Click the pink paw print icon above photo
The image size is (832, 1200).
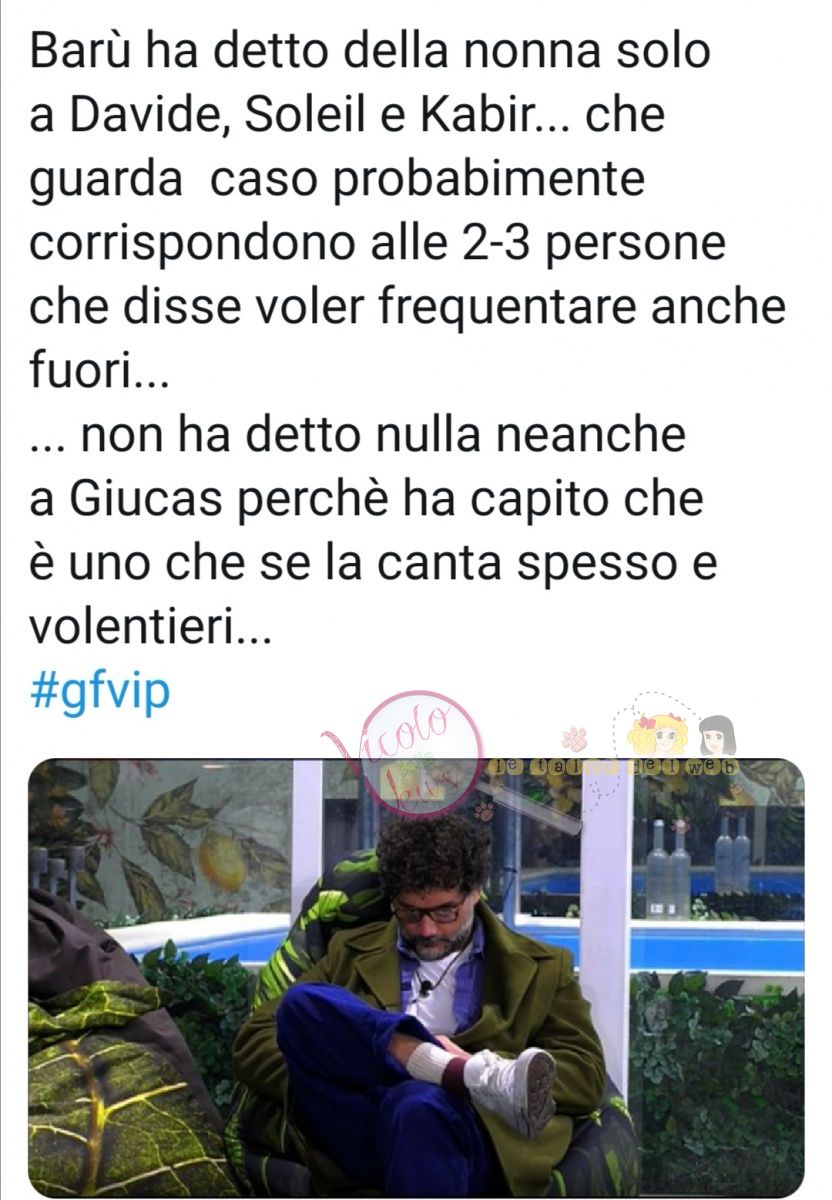click(x=573, y=739)
